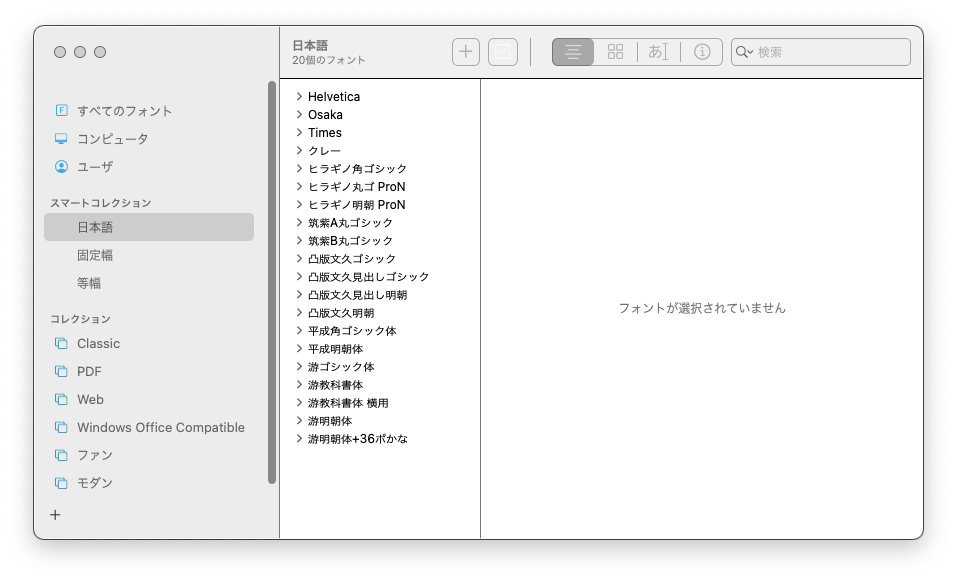This screenshot has height=581, width=957.
Task: Open the Classic collection
Action: pyautogui.click(x=149, y=344)
